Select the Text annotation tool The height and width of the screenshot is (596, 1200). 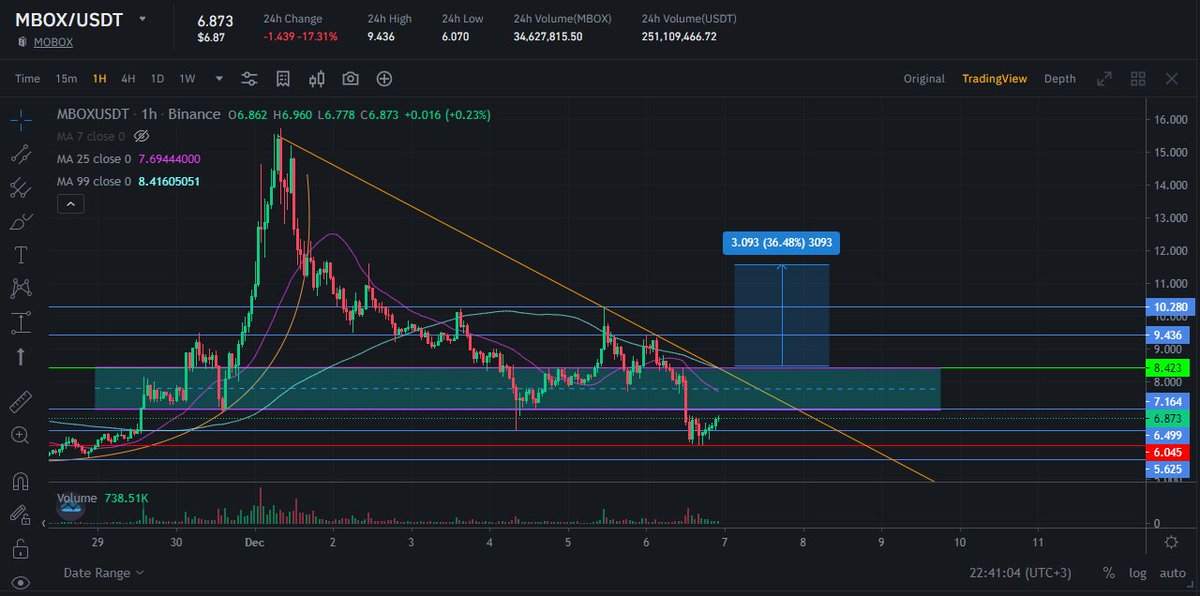(20, 255)
